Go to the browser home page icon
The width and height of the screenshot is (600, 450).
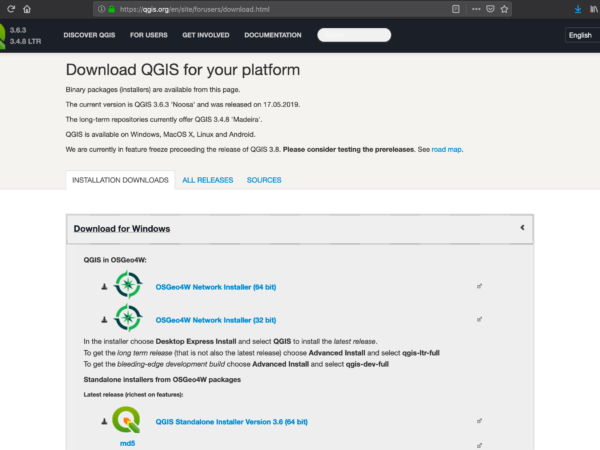(27, 9)
